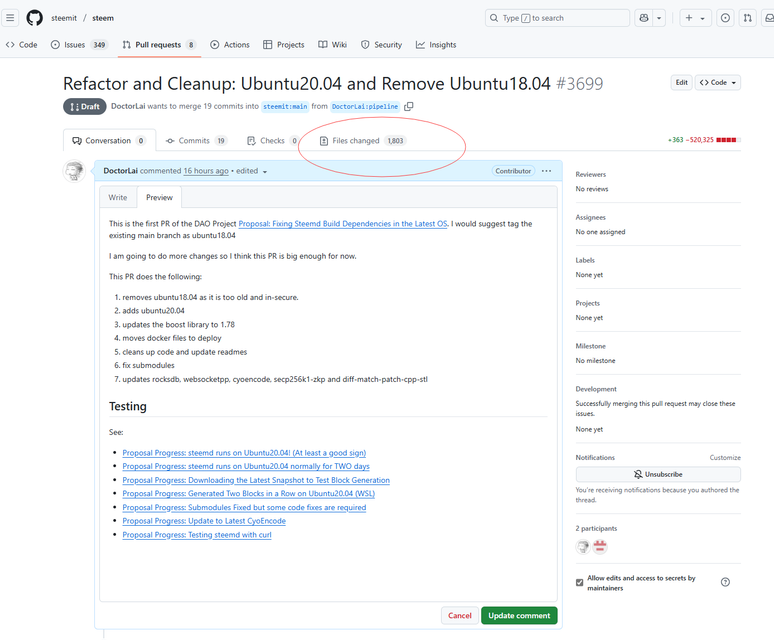Screen dimensions: 774x640
Task: Open Submodules Fixed progress link
Action: 244,507
